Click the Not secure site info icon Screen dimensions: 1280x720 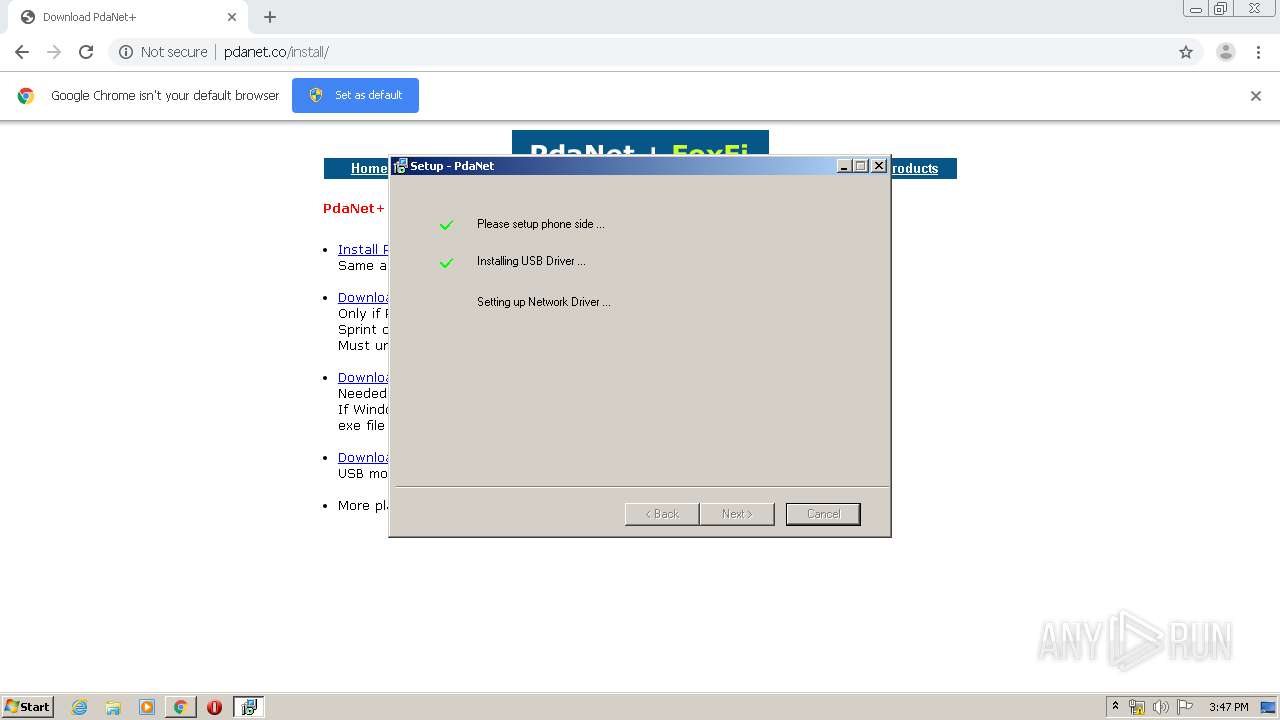(x=126, y=52)
